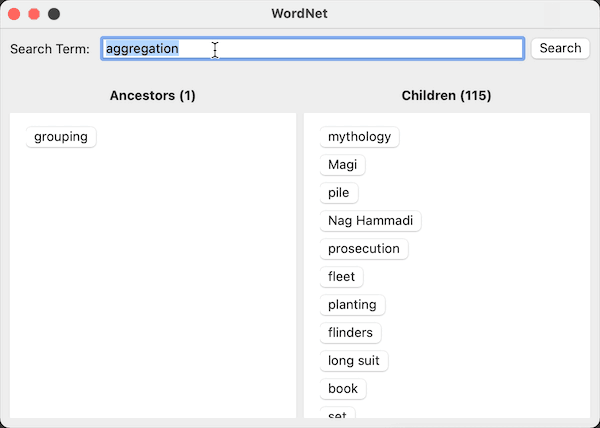Open the planting child entry
The height and width of the screenshot is (428, 600).
coord(352,305)
